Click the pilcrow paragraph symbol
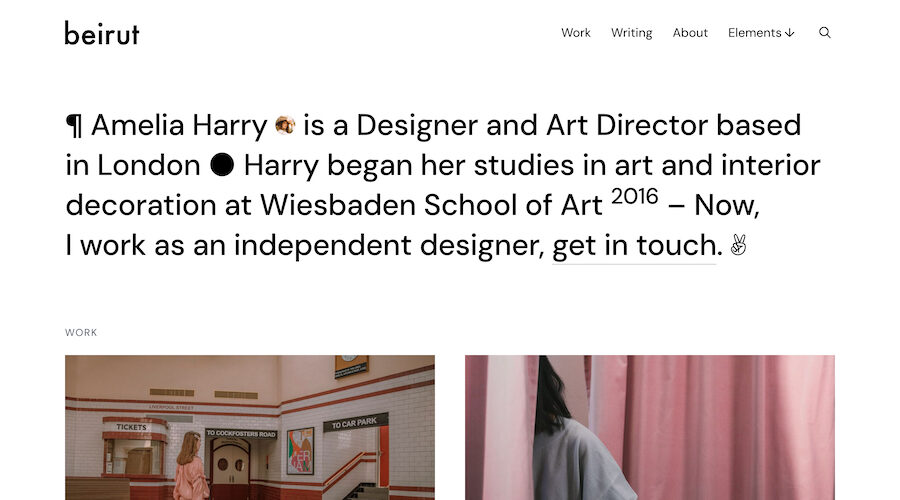 pos(74,126)
